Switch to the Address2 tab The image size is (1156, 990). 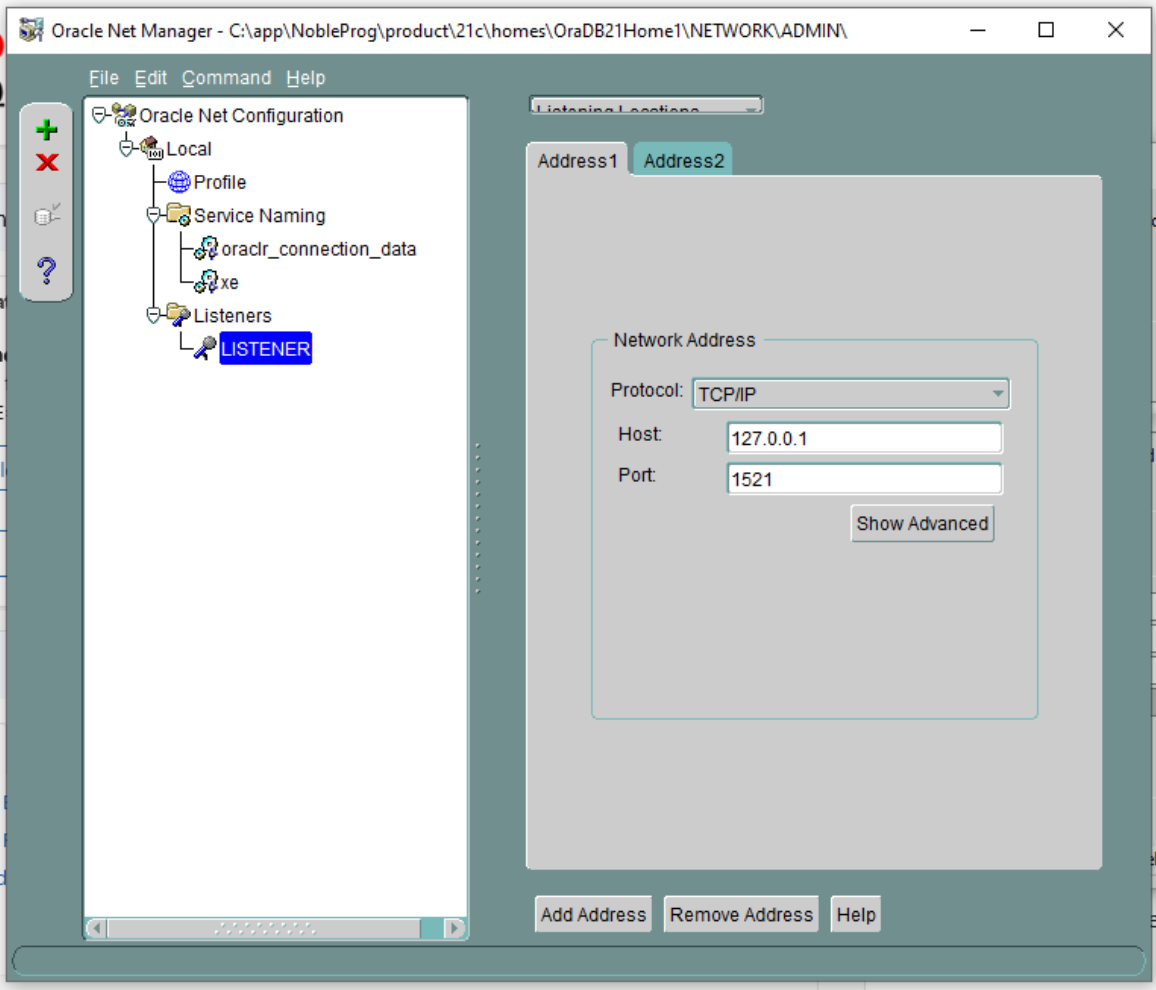point(683,160)
